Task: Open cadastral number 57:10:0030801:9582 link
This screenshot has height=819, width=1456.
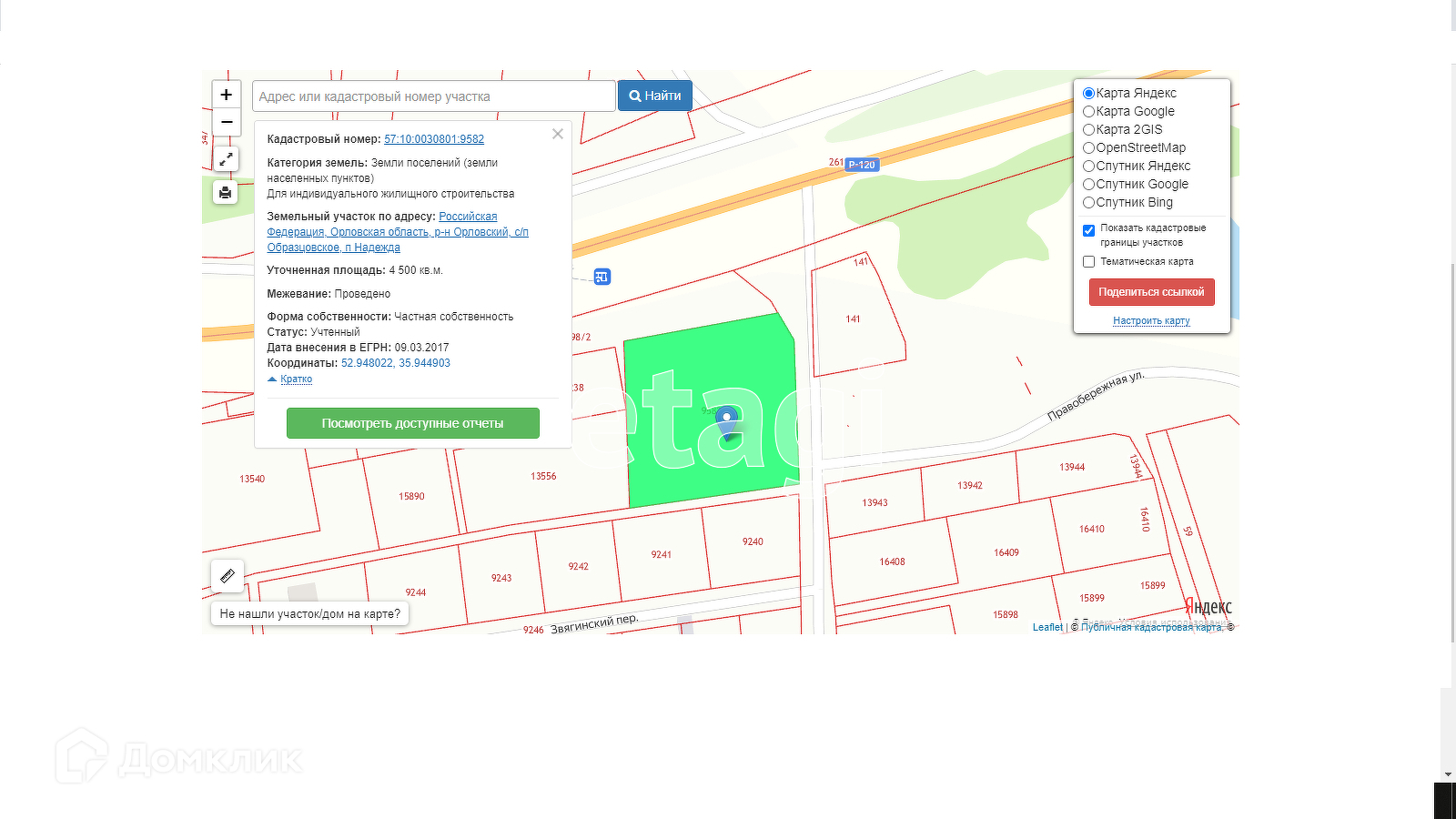Action: [x=434, y=139]
